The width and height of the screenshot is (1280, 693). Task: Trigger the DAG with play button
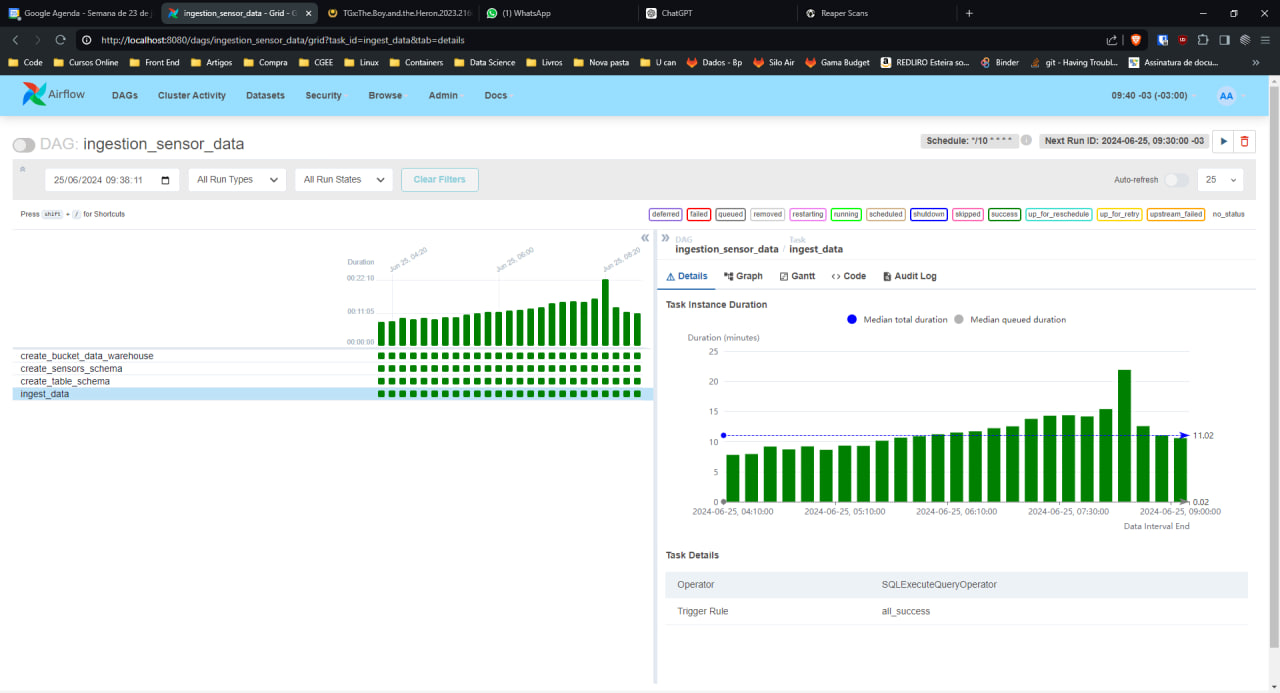[1222, 142]
